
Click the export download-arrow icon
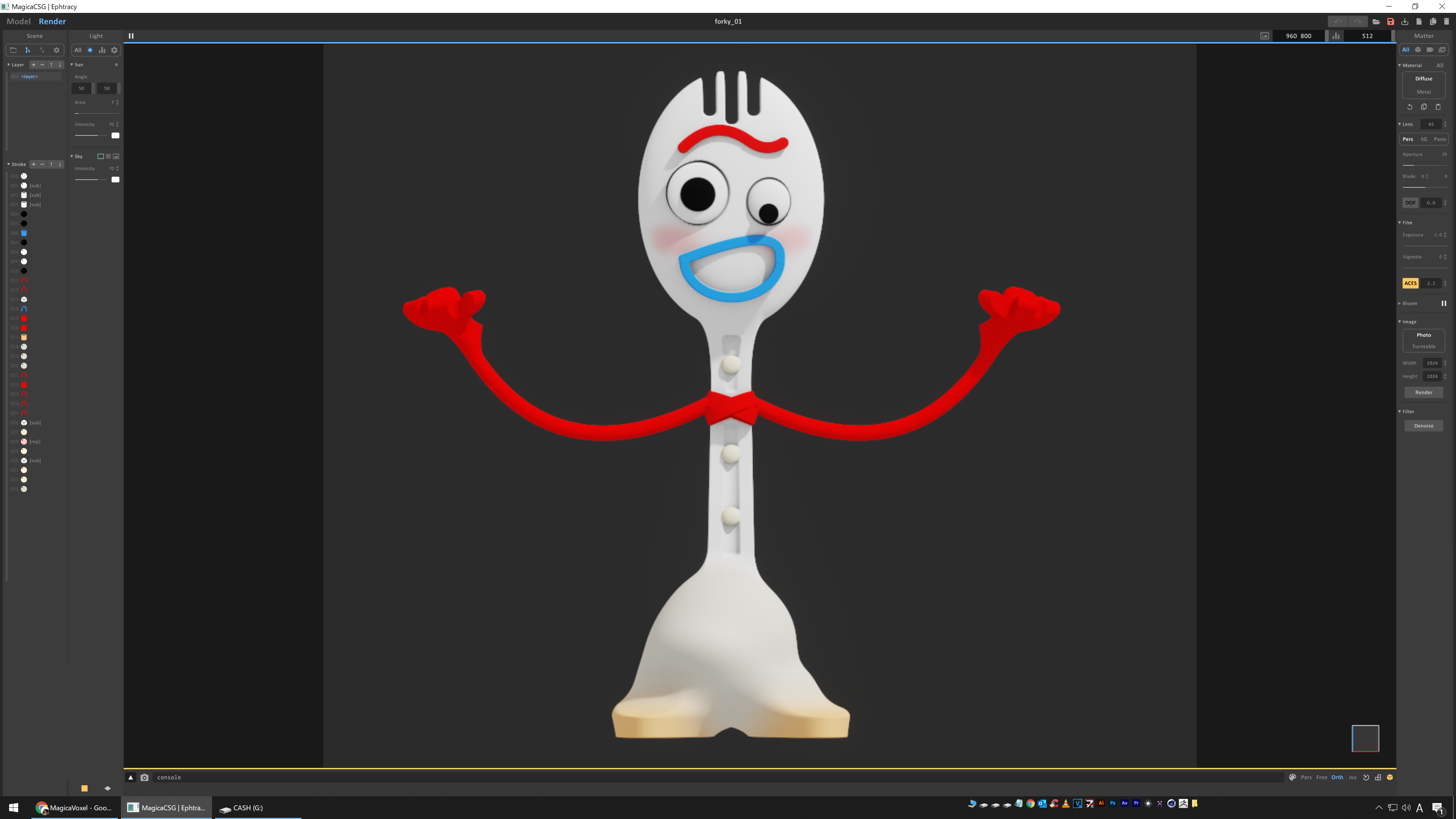point(1404,22)
